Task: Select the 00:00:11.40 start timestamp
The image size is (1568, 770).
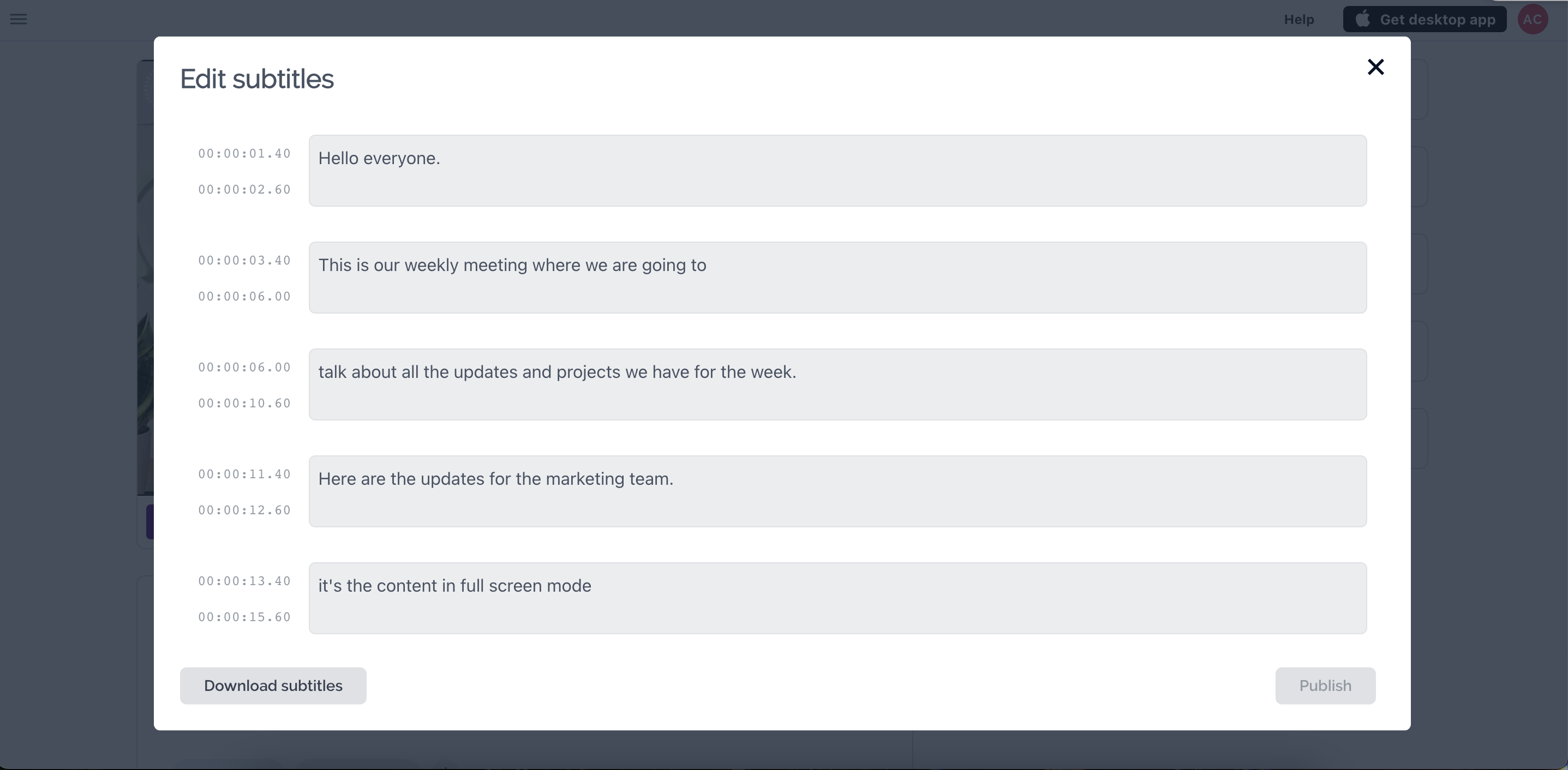Action: tap(244, 474)
